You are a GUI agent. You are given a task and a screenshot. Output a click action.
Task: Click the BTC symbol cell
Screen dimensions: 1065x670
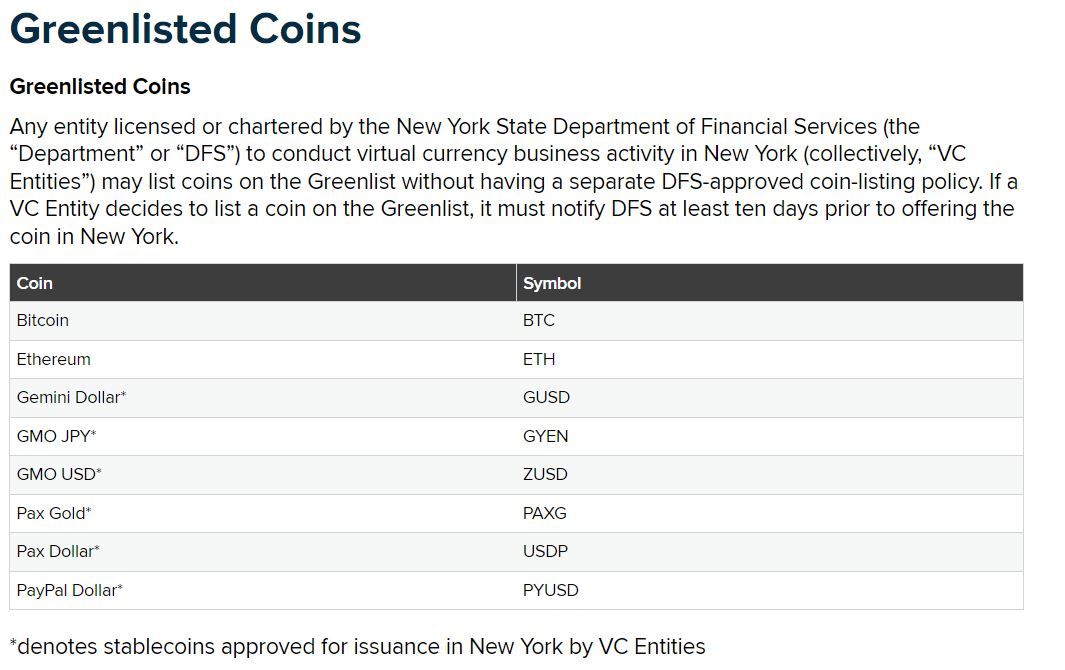tap(539, 321)
